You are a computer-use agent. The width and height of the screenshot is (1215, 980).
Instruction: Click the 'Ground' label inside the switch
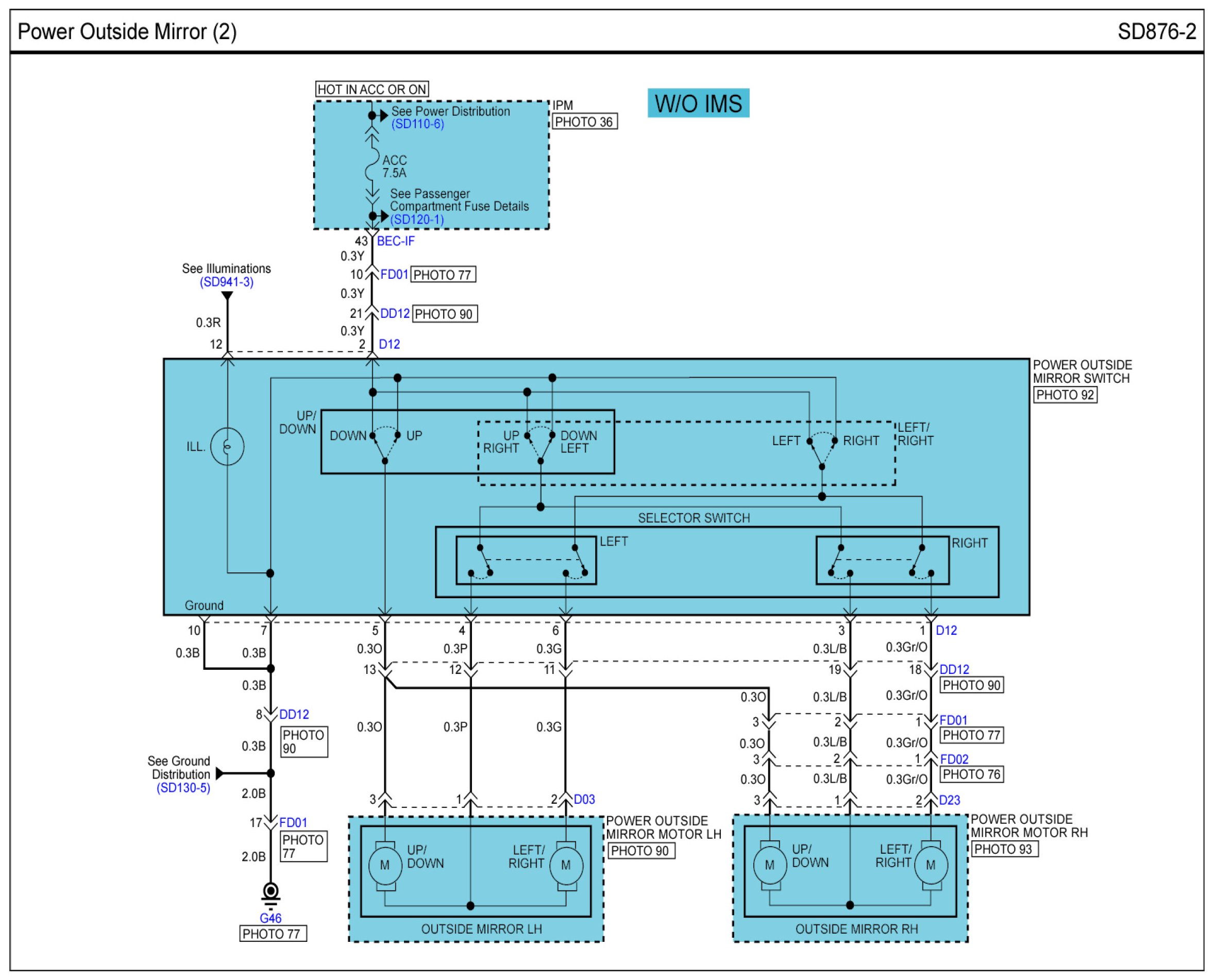pyautogui.click(x=204, y=606)
